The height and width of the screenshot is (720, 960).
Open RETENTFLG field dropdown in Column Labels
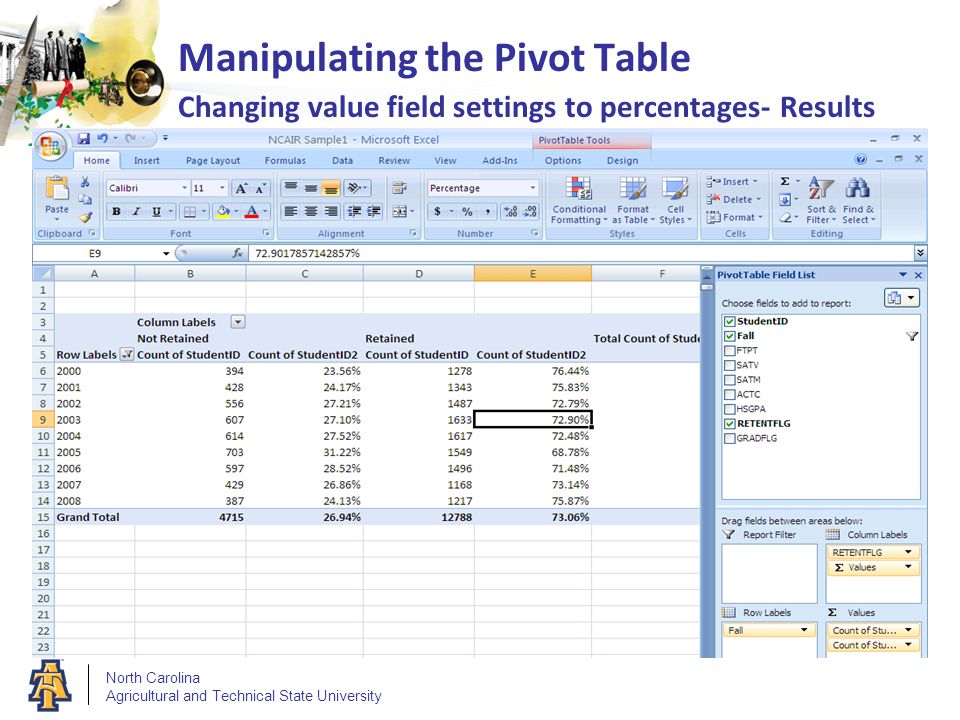point(909,552)
